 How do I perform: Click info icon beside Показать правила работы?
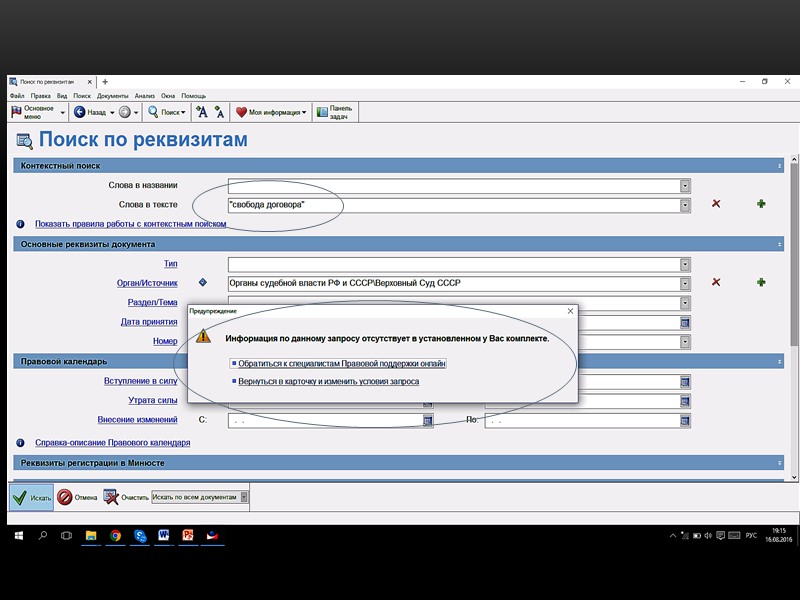(x=20, y=224)
